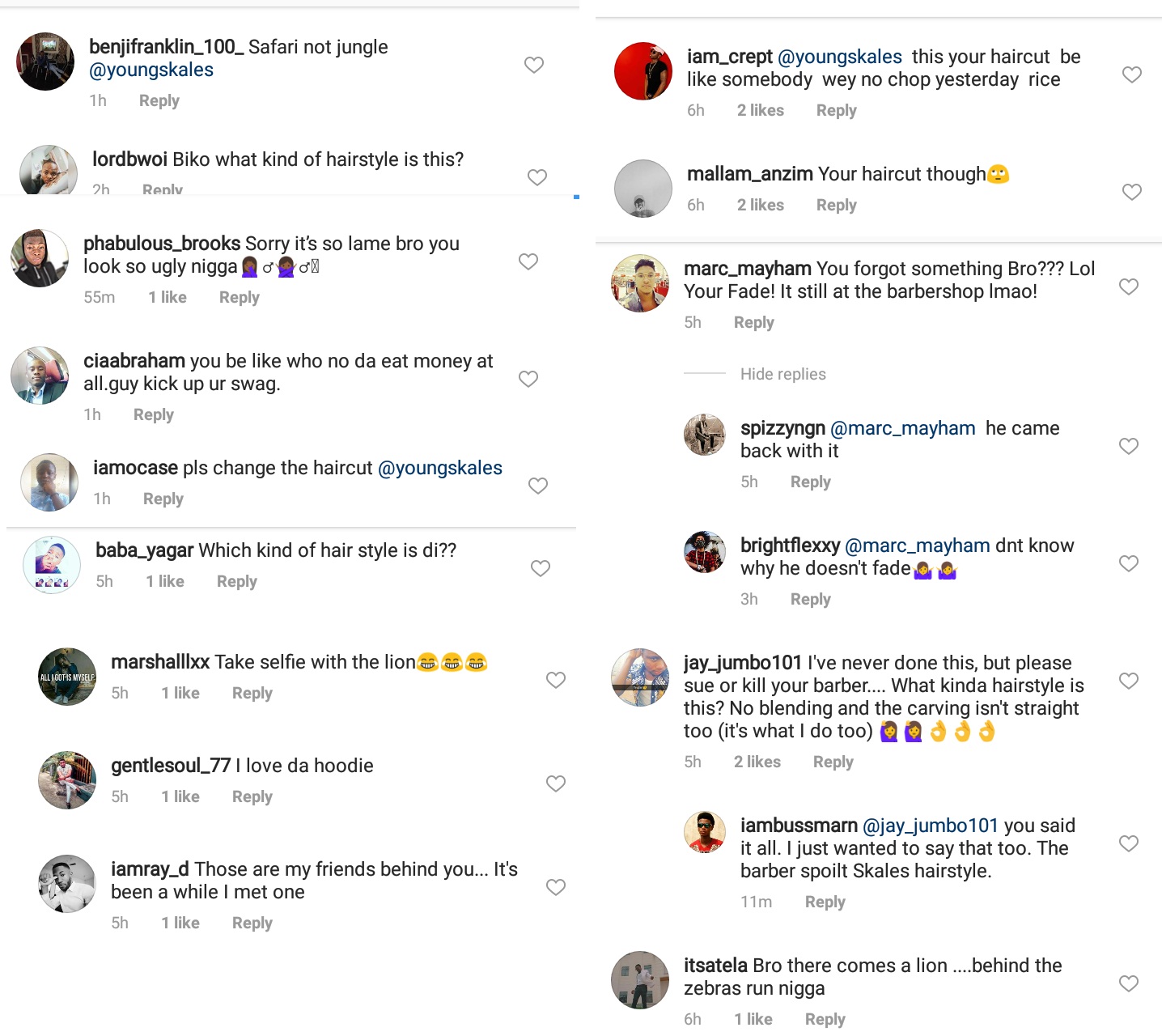Tap heart on marshalllxx's lion selfie comment

tap(556, 680)
